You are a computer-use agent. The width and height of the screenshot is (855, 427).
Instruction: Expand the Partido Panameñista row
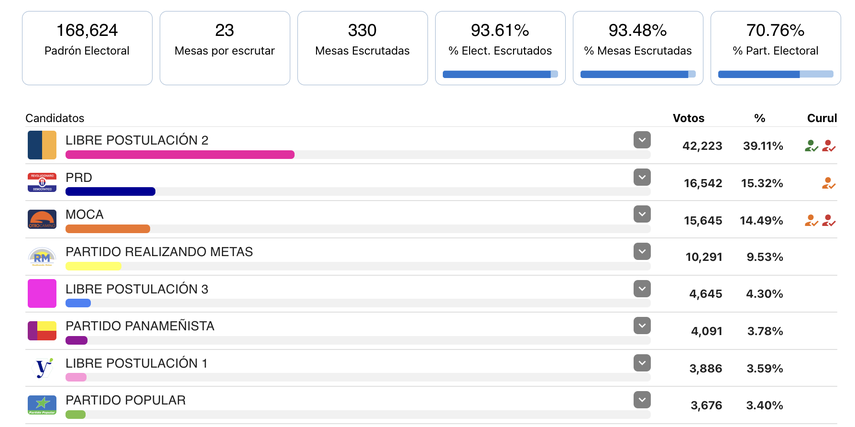642,325
